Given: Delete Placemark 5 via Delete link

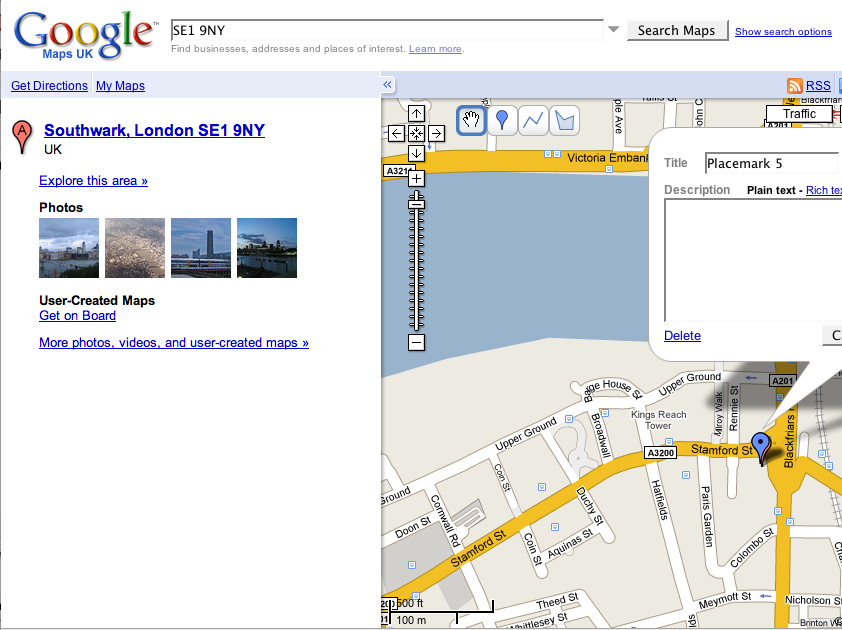Looking at the screenshot, I should click(682, 336).
